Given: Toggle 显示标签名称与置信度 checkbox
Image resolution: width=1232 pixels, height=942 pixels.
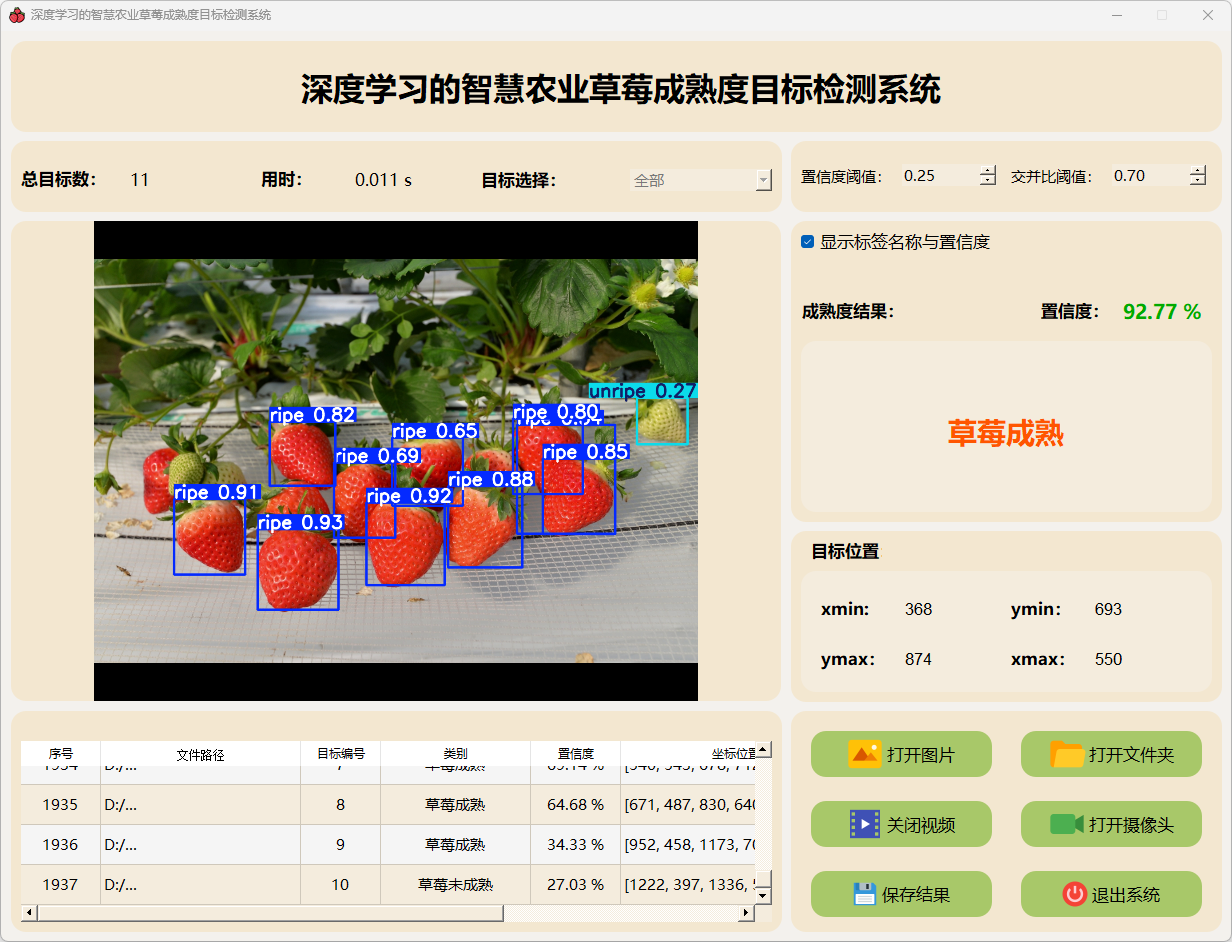Looking at the screenshot, I should (x=808, y=242).
